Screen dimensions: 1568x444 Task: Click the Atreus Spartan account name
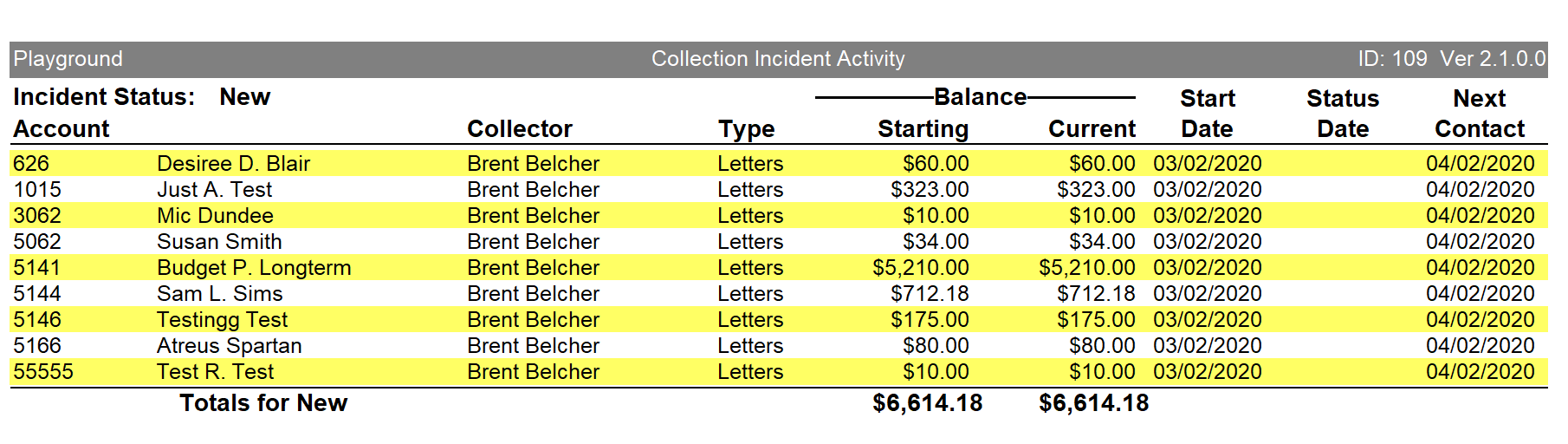coord(229,345)
